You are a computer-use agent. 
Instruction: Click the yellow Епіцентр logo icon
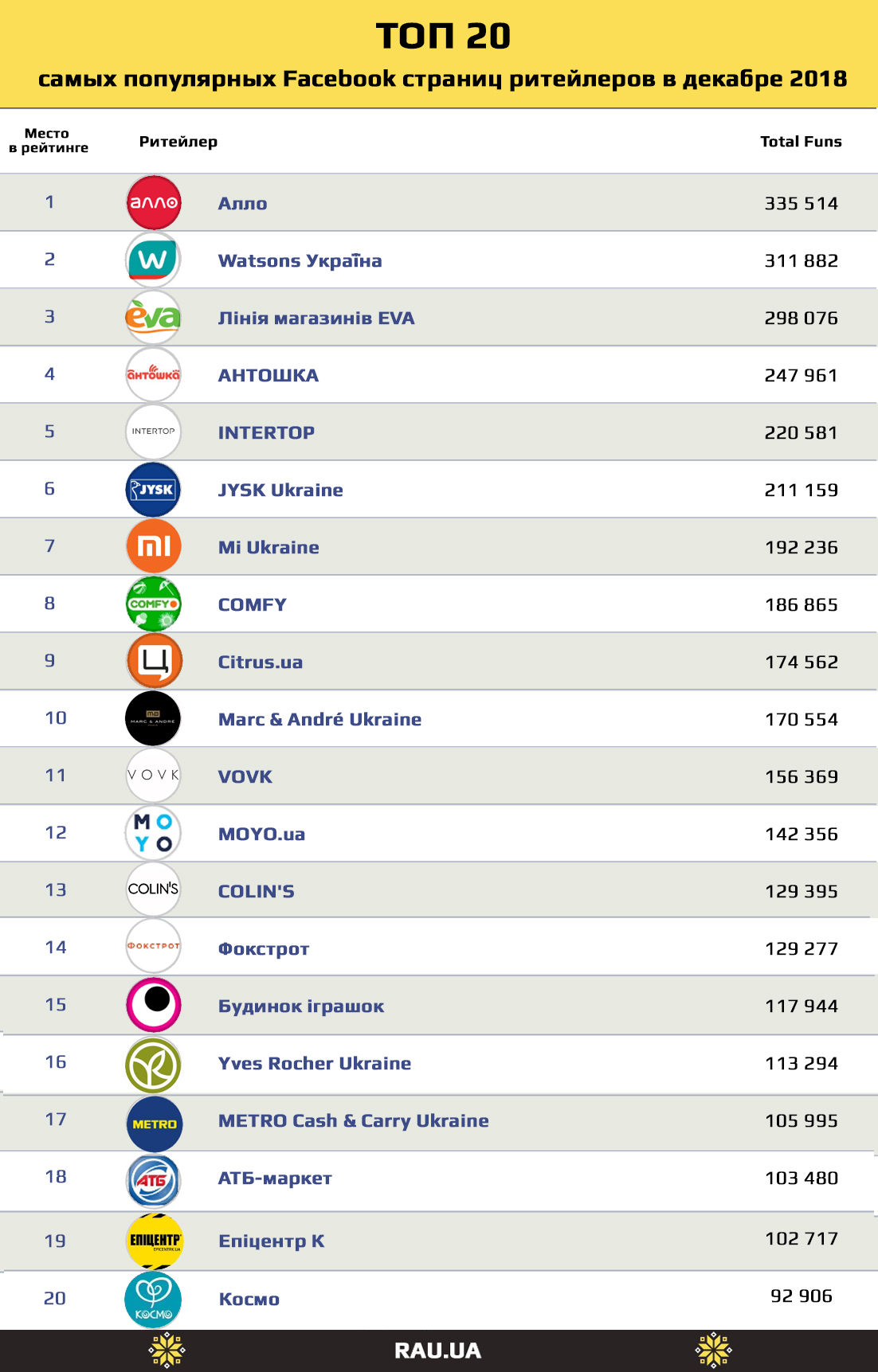pyautogui.click(x=154, y=1241)
